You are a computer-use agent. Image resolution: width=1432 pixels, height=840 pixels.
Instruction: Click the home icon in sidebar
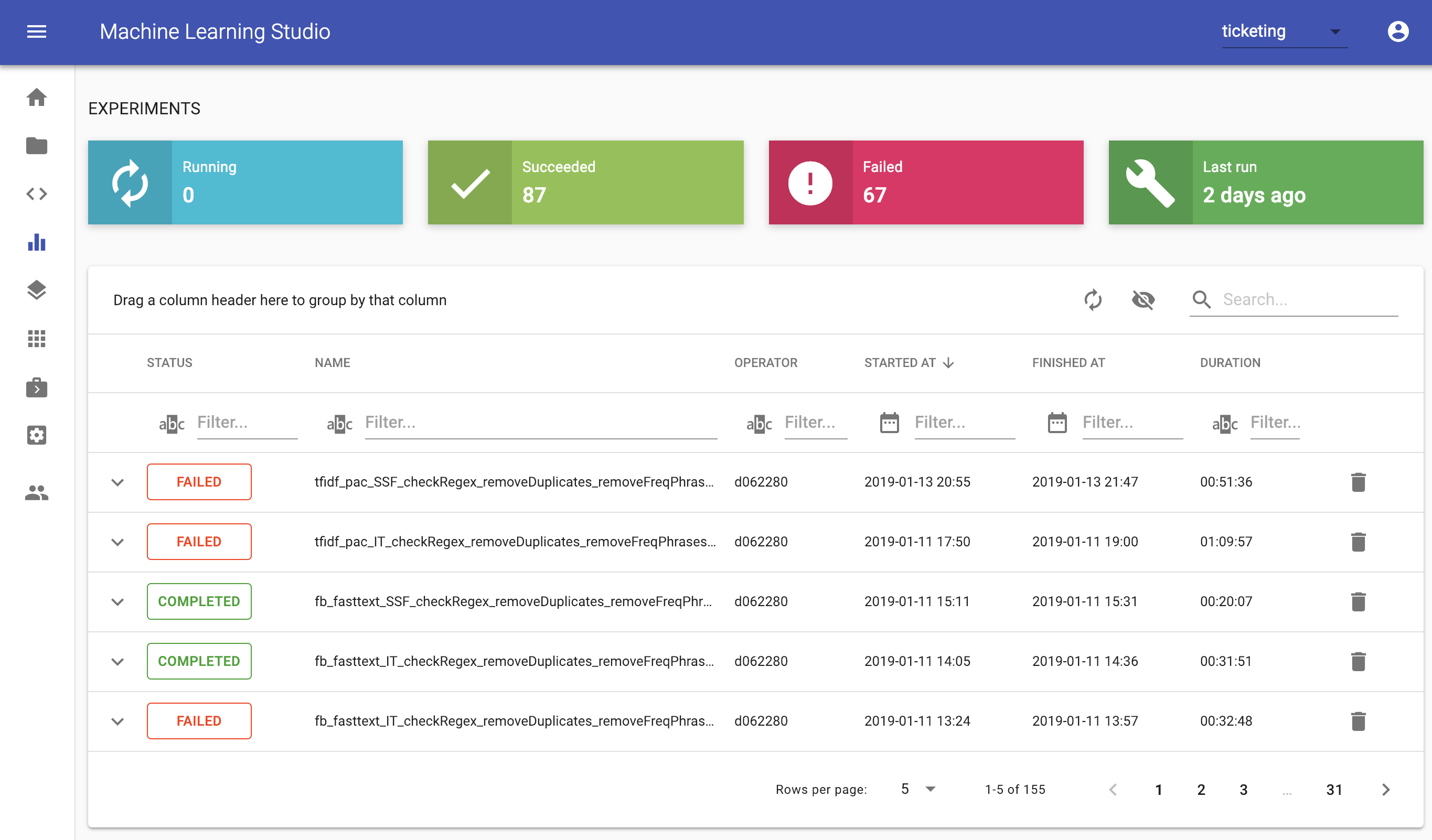(36, 97)
